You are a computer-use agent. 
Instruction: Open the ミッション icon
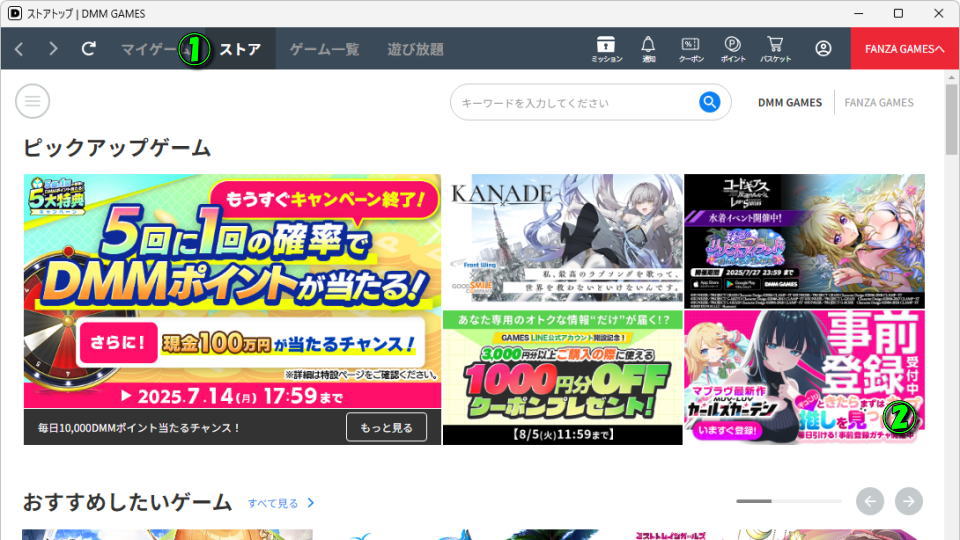[x=606, y=49]
